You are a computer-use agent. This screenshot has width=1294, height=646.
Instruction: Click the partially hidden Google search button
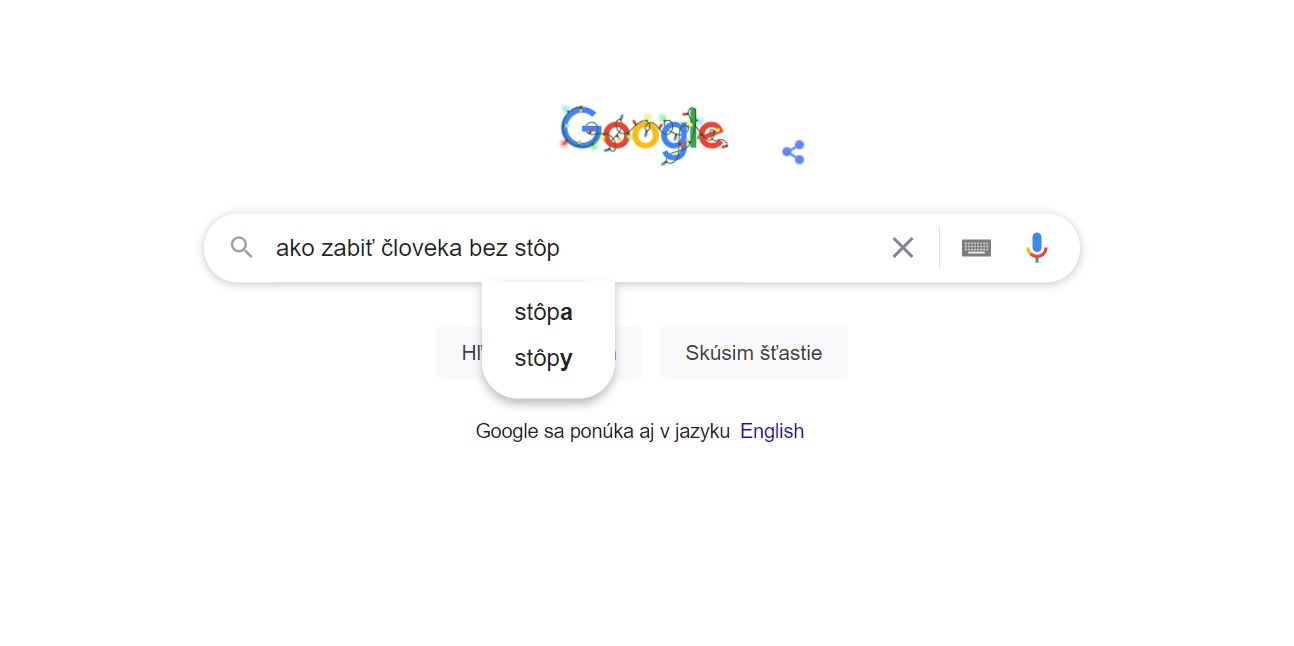pyautogui.click(x=461, y=353)
